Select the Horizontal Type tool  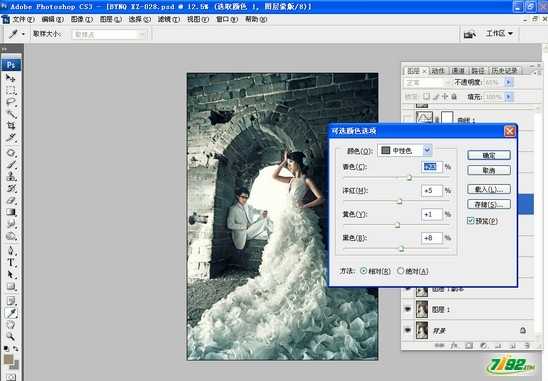coord(11,263)
